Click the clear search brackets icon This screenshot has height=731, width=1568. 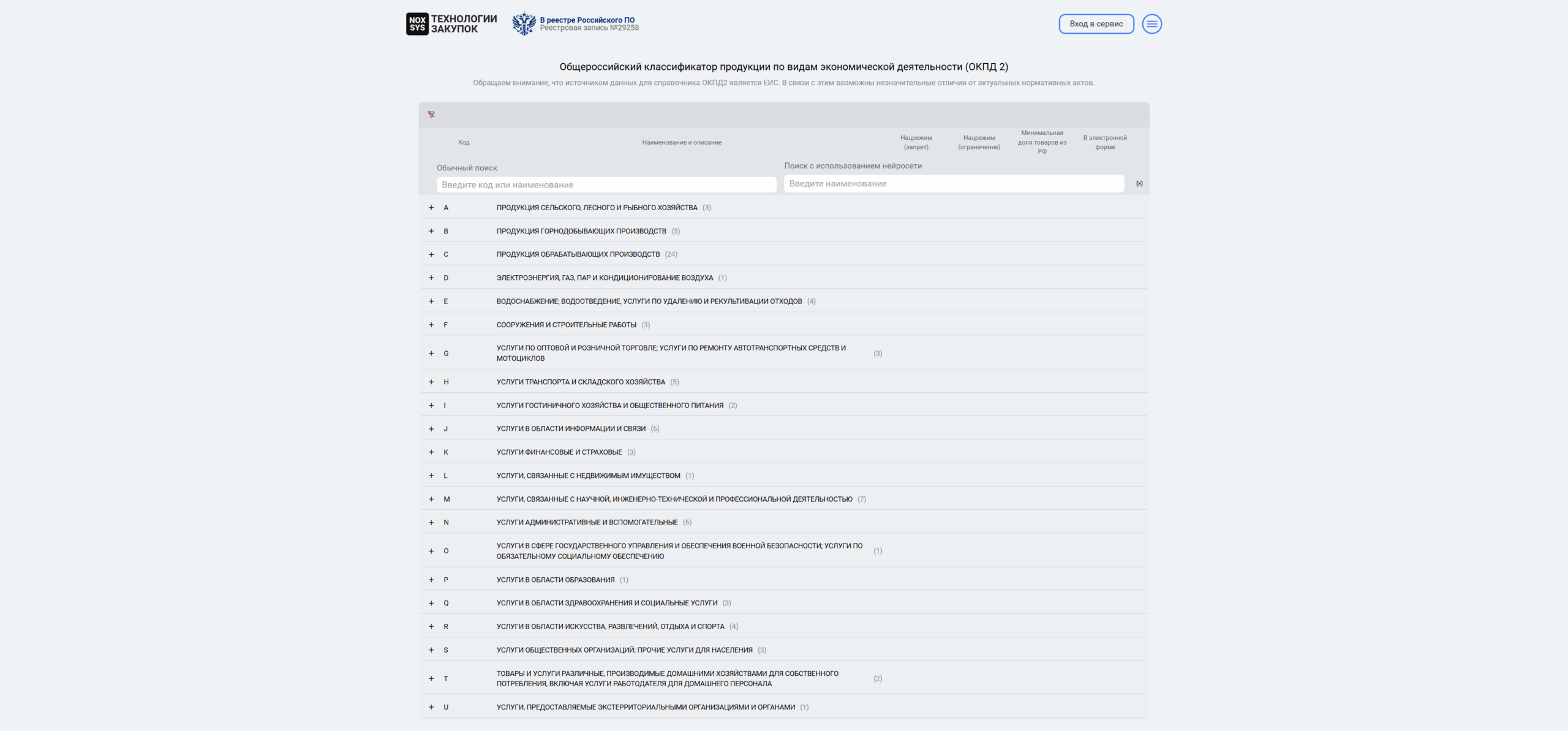click(x=1139, y=184)
